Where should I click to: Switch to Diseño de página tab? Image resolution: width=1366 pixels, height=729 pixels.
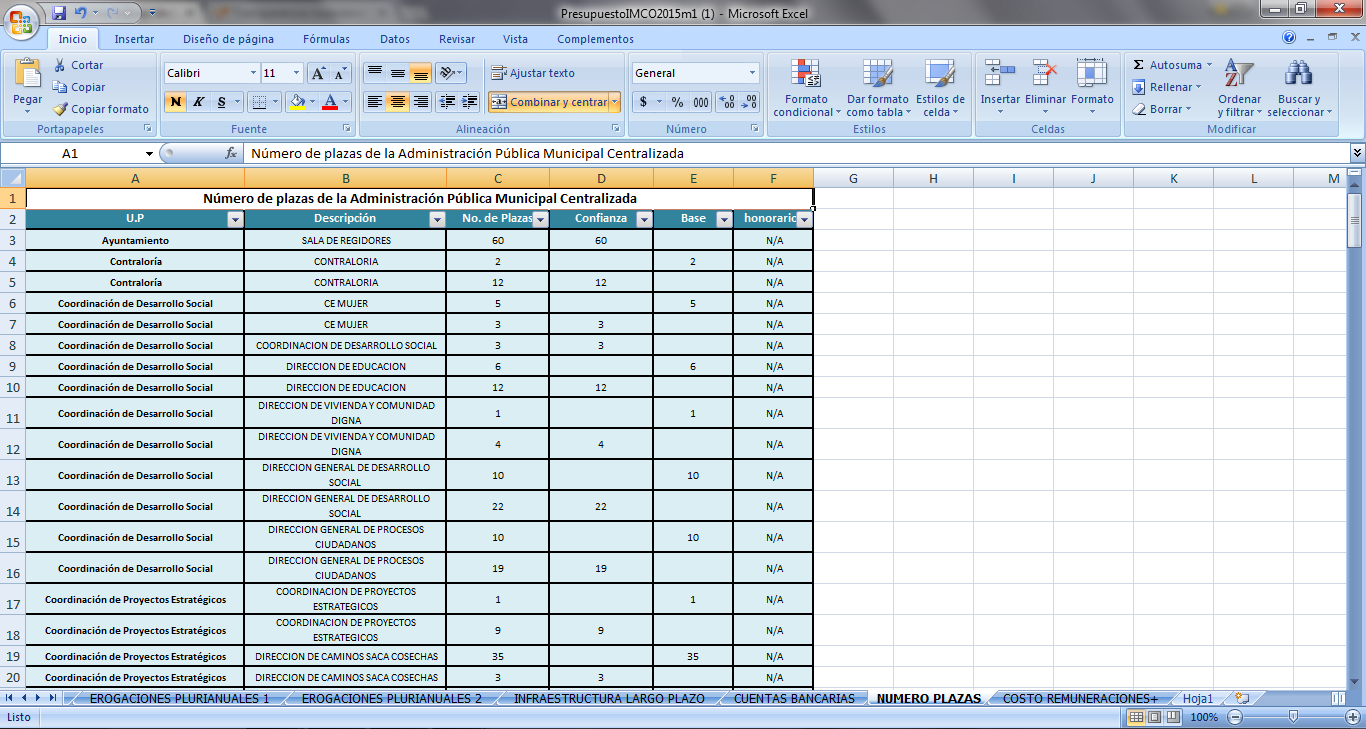click(x=228, y=39)
